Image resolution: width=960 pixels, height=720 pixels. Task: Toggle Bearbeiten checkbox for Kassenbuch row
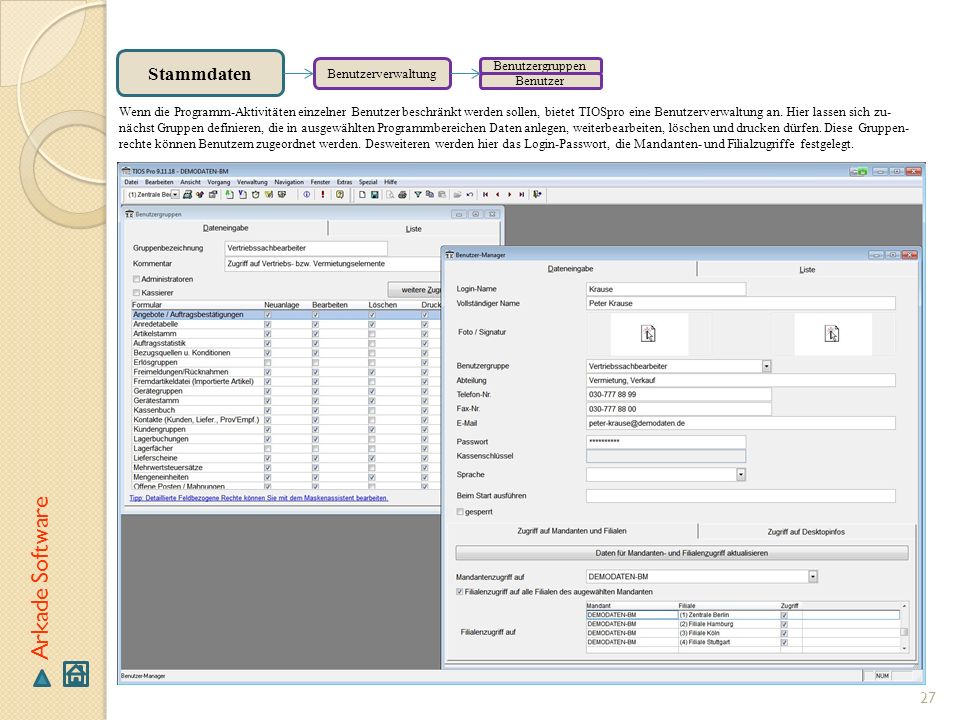[315, 410]
